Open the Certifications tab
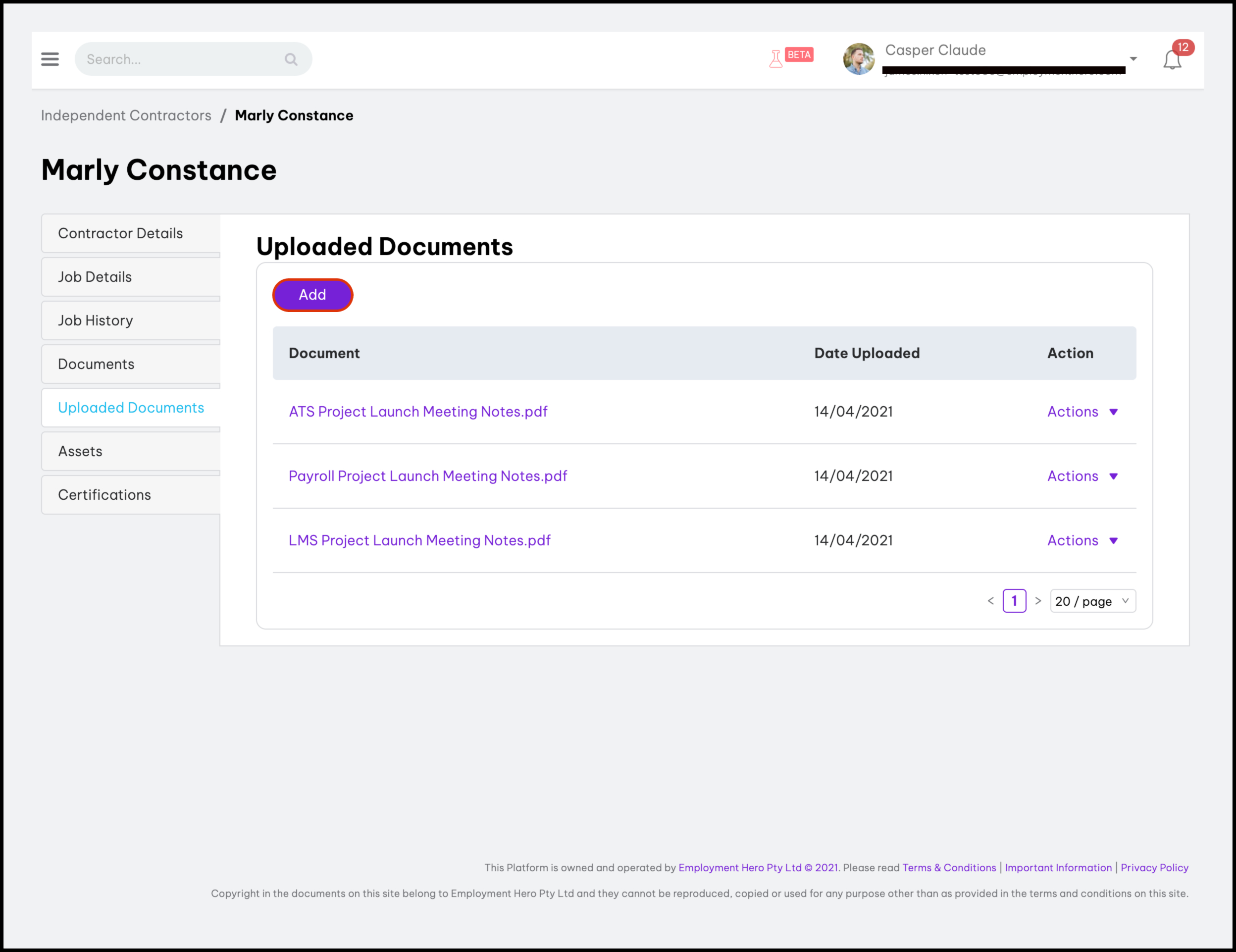This screenshot has height=952, width=1236. click(x=104, y=495)
